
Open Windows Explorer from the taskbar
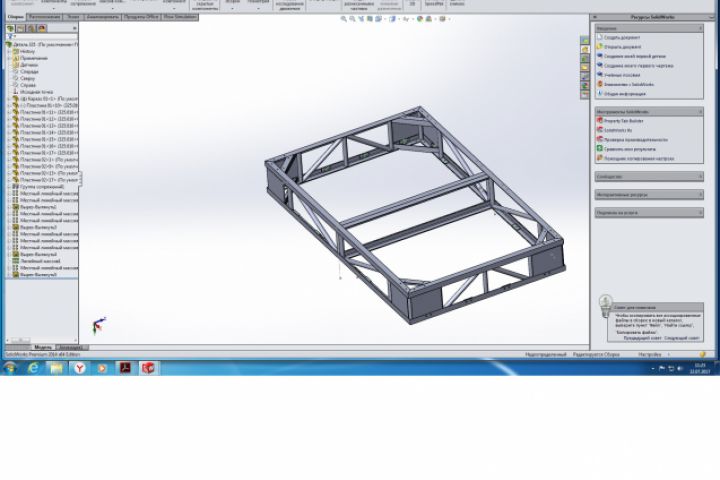click(x=56, y=368)
